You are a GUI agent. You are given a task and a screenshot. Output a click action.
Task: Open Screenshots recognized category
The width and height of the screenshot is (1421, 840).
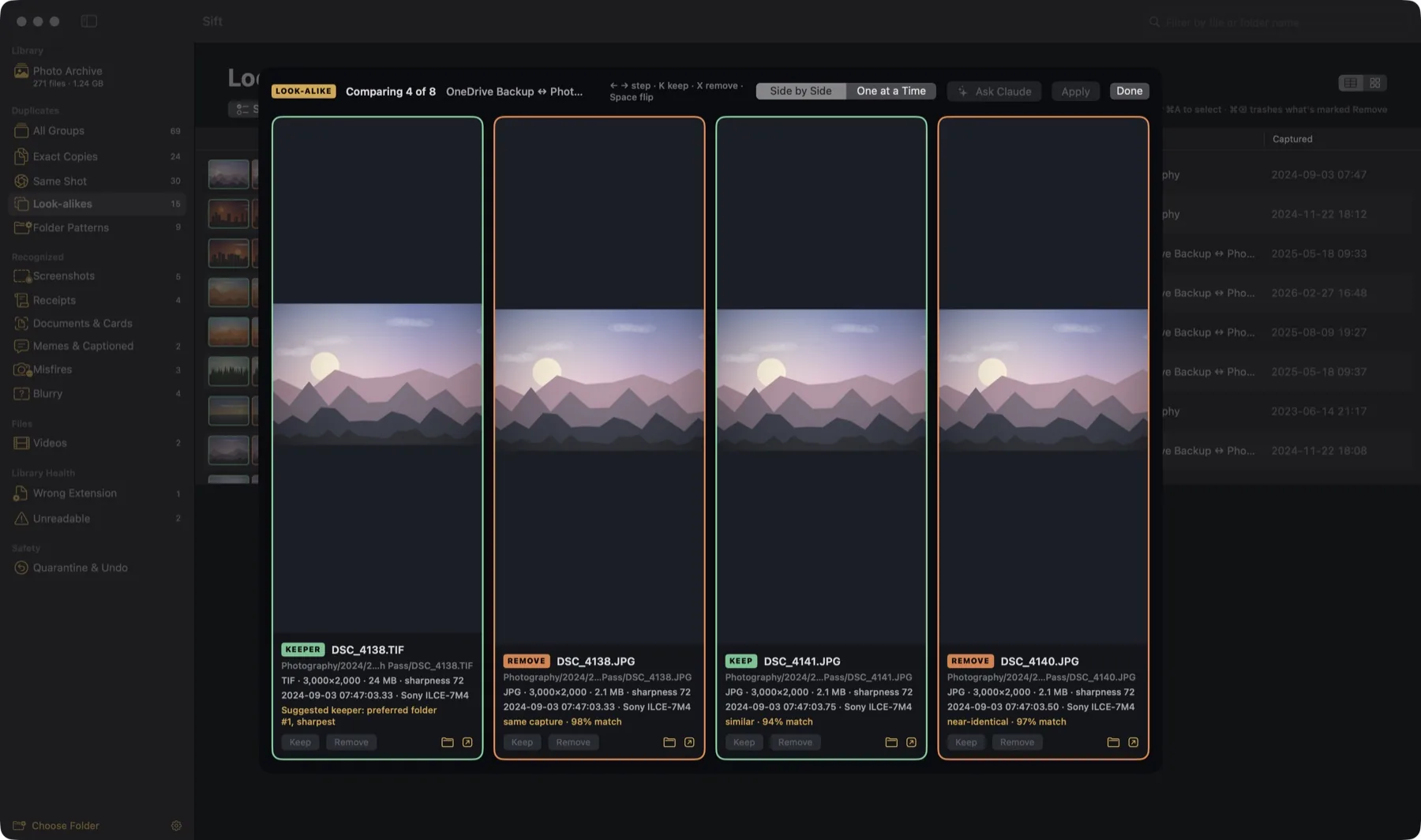97,276
